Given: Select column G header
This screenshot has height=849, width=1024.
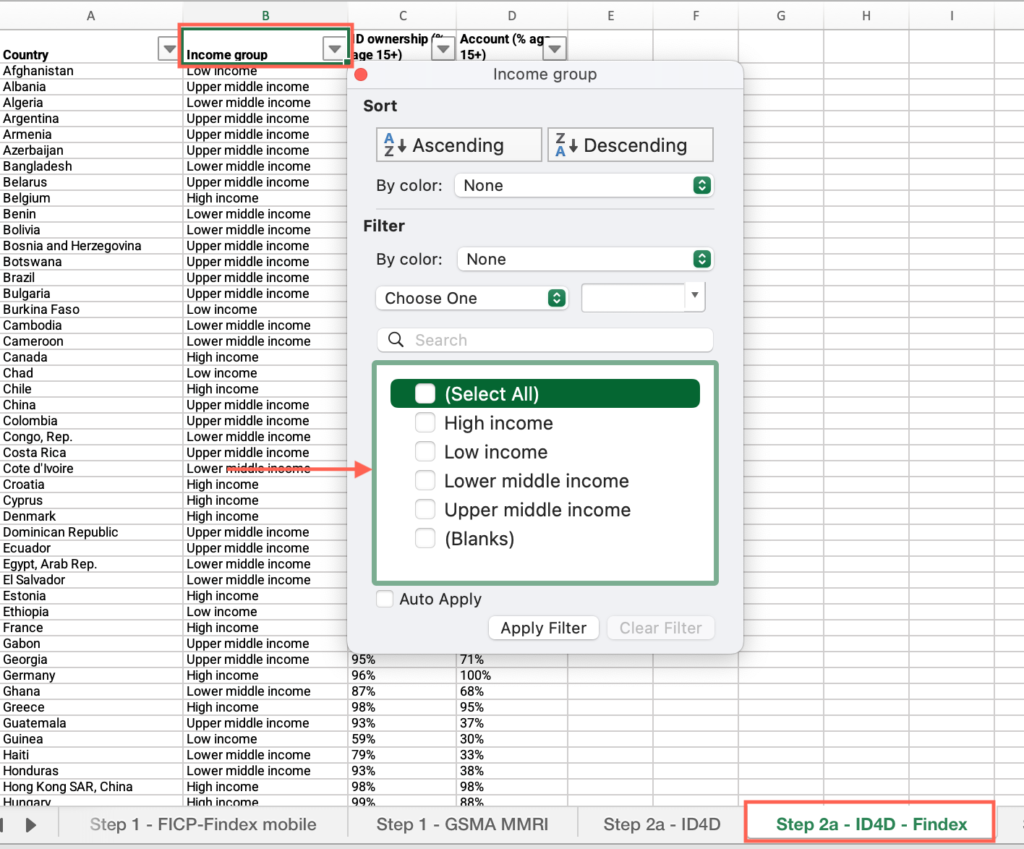Looking at the screenshot, I should pyautogui.click(x=781, y=16).
